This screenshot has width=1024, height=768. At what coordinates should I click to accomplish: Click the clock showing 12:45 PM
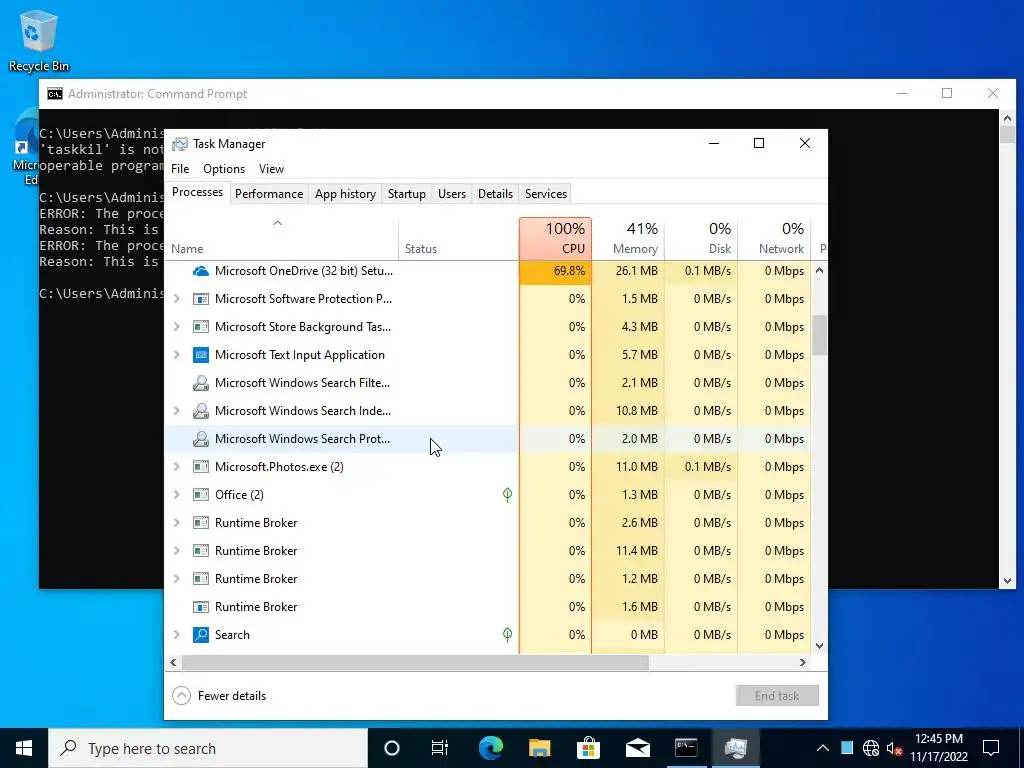click(x=938, y=748)
